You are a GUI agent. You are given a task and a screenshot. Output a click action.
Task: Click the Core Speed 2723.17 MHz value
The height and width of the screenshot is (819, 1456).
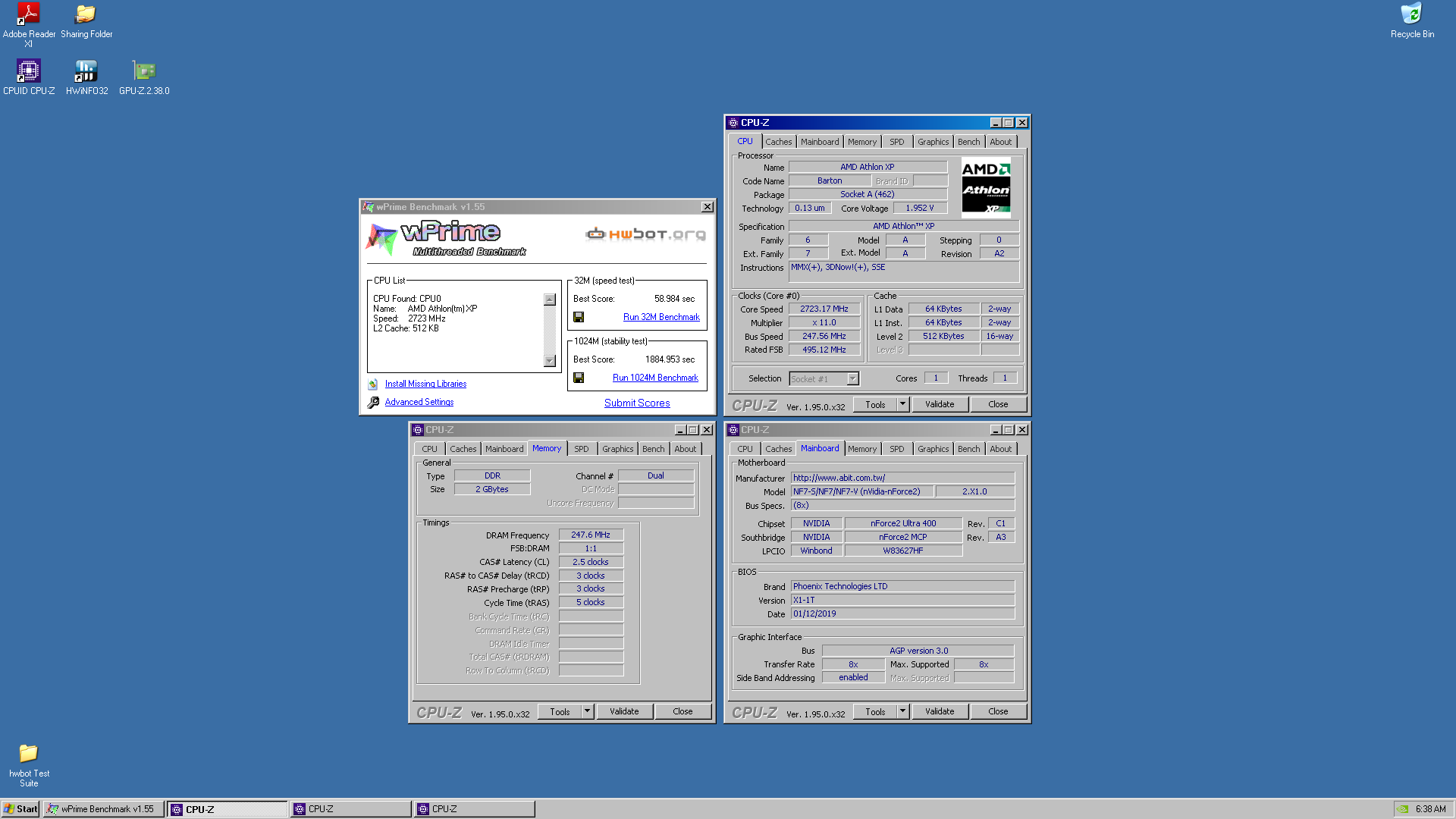click(x=824, y=309)
